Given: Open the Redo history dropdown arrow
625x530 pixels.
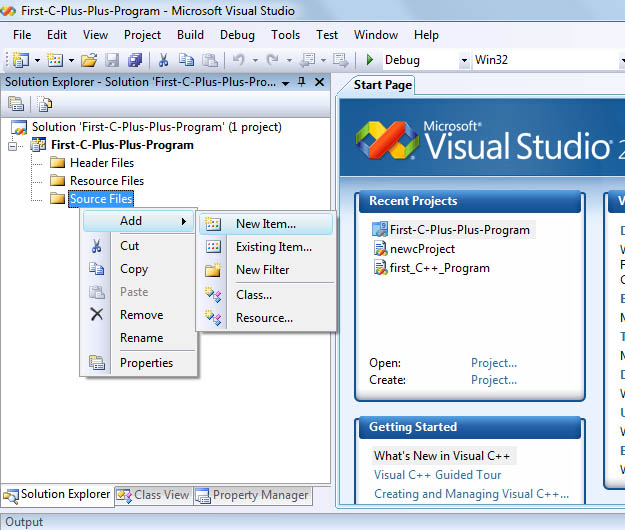Looking at the screenshot, I should [x=289, y=61].
